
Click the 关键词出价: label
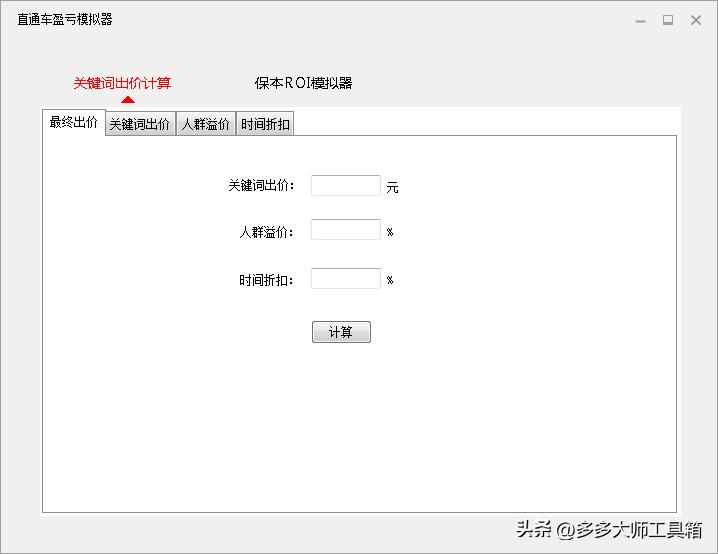point(261,185)
